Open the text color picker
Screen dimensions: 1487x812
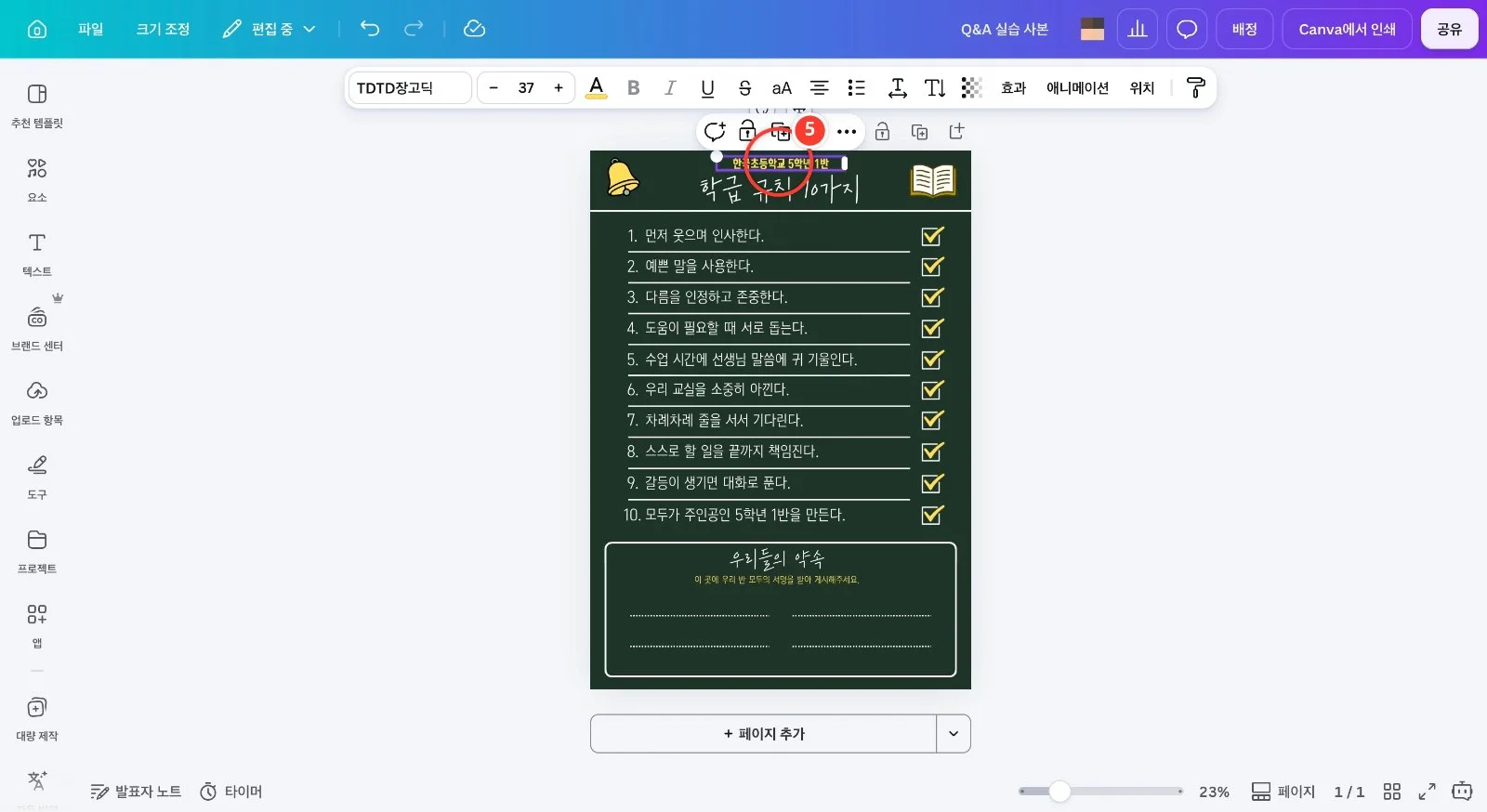point(597,87)
